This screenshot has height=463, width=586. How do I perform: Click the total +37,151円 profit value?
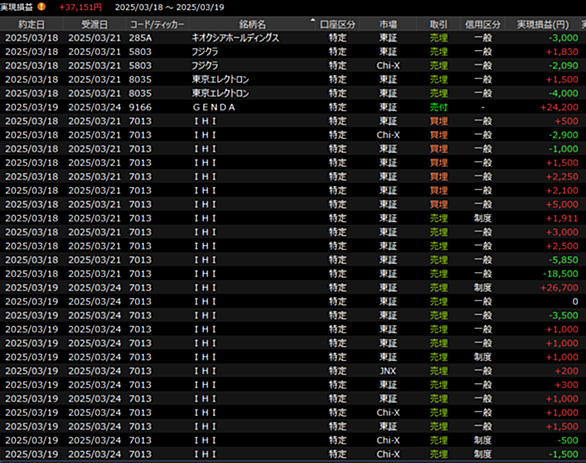(x=80, y=7)
